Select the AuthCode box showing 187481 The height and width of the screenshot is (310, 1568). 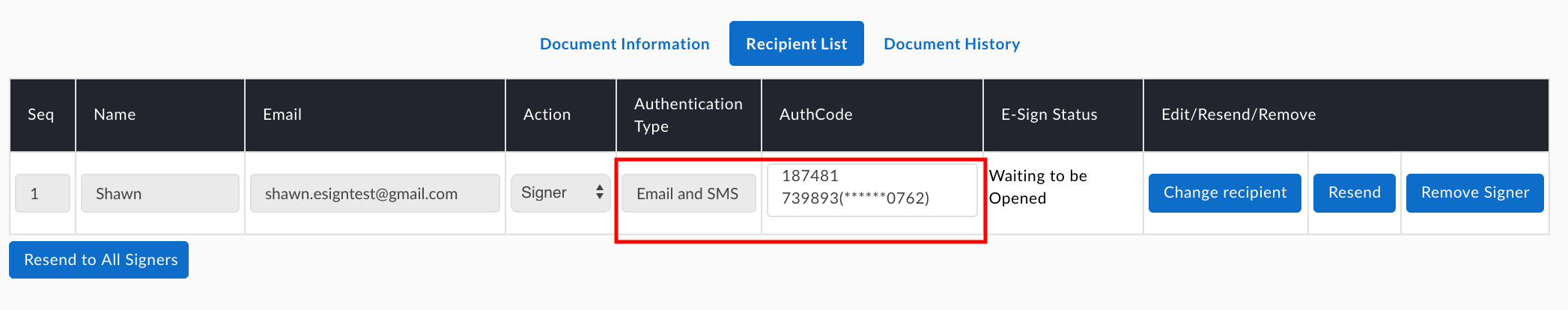pyautogui.click(x=872, y=190)
